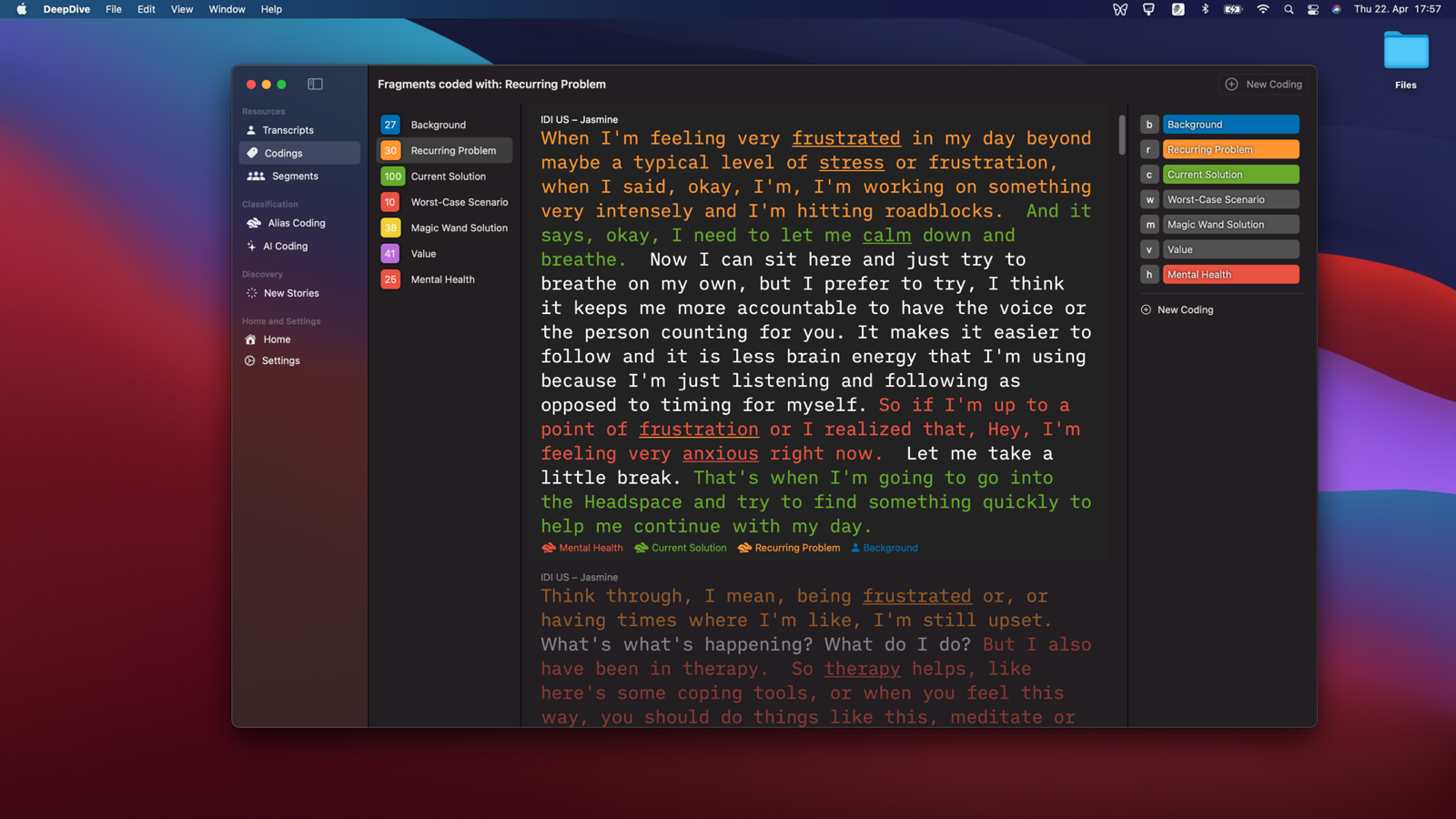Open Magic Wand Solution list entry
Image resolution: width=1456 pixels, height=819 pixels.
click(x=445, y=227)
